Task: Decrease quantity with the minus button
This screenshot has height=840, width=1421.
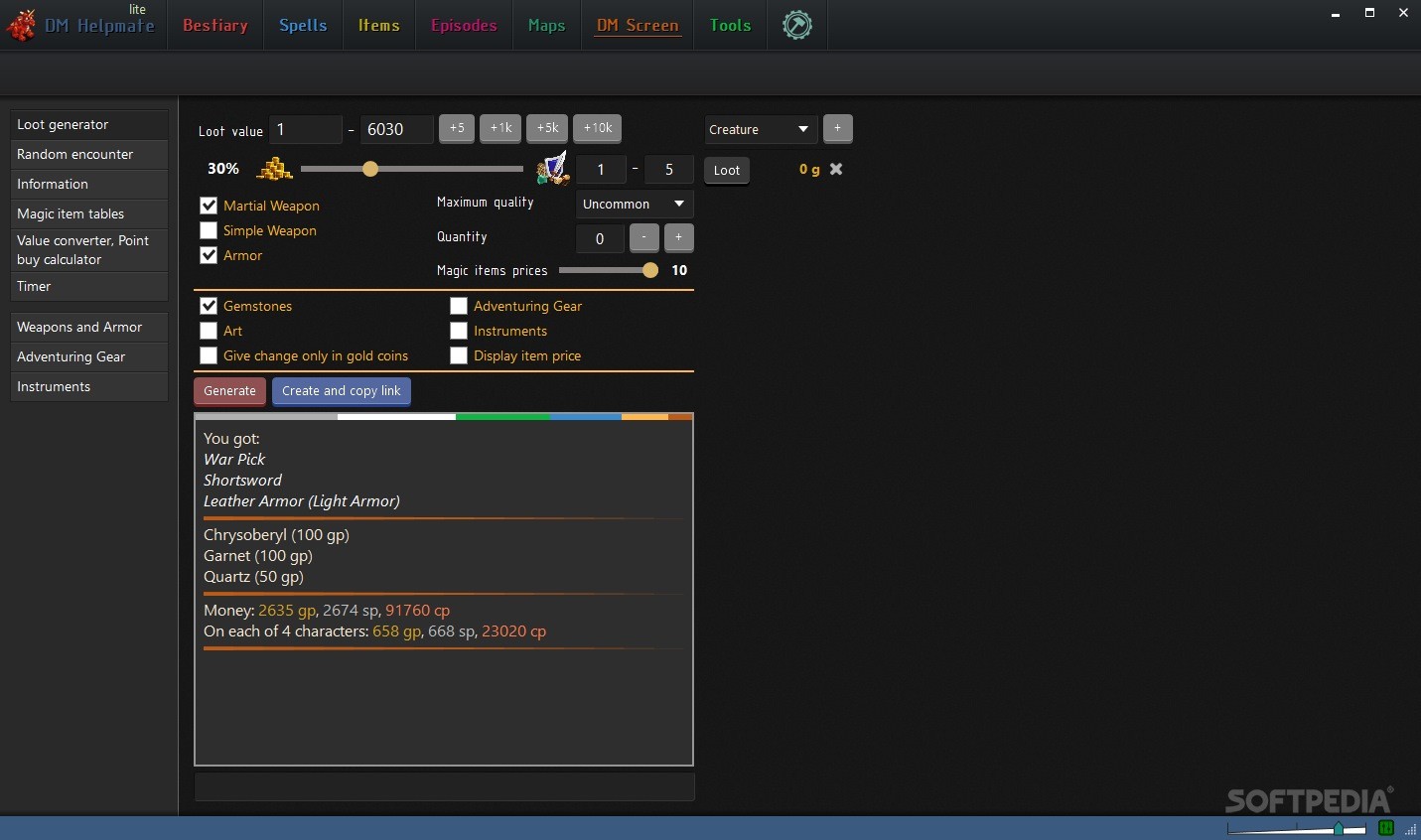Action: [643, 237]
